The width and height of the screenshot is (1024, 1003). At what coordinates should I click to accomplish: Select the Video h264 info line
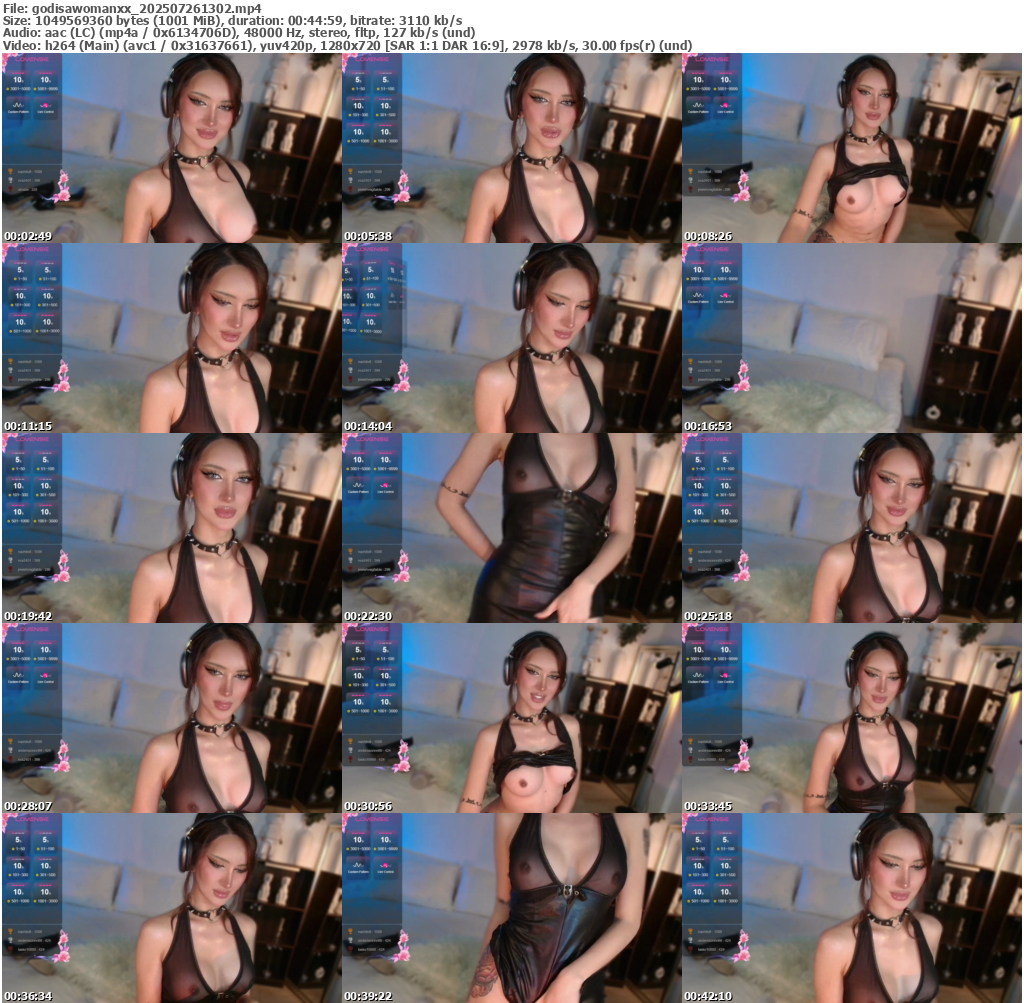pos(347,46)
